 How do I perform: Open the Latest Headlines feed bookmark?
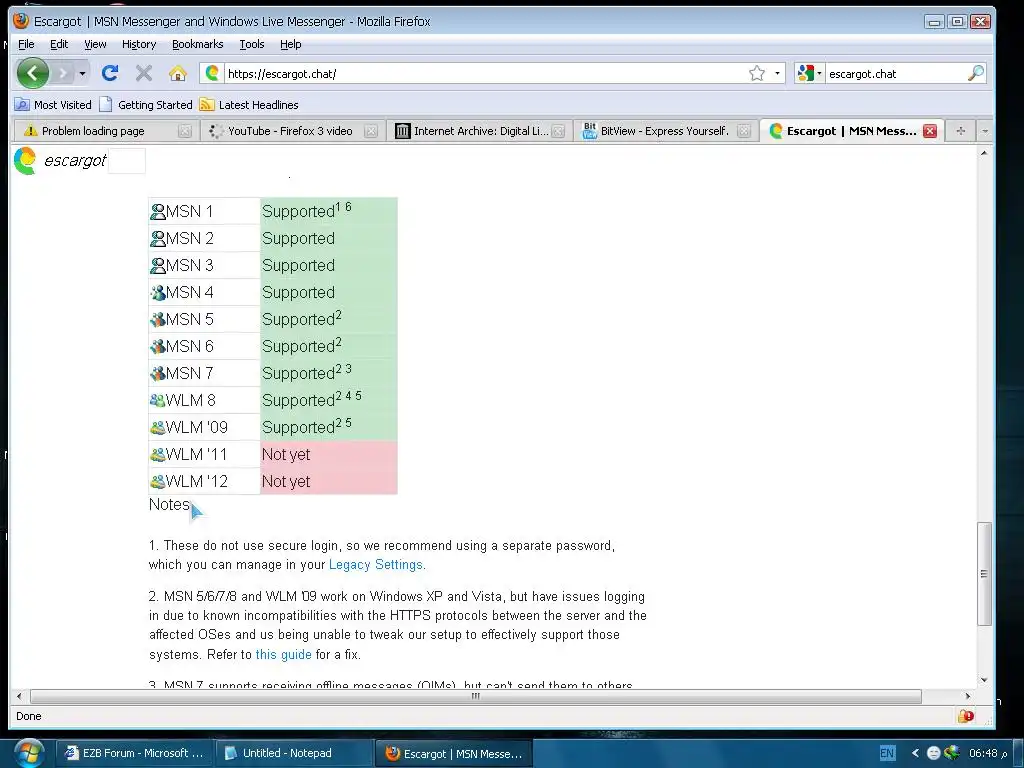(249, 104)
